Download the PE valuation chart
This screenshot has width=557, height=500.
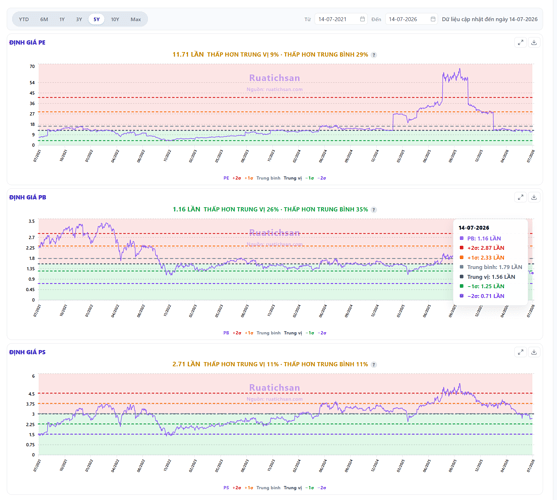coord(534,43)
